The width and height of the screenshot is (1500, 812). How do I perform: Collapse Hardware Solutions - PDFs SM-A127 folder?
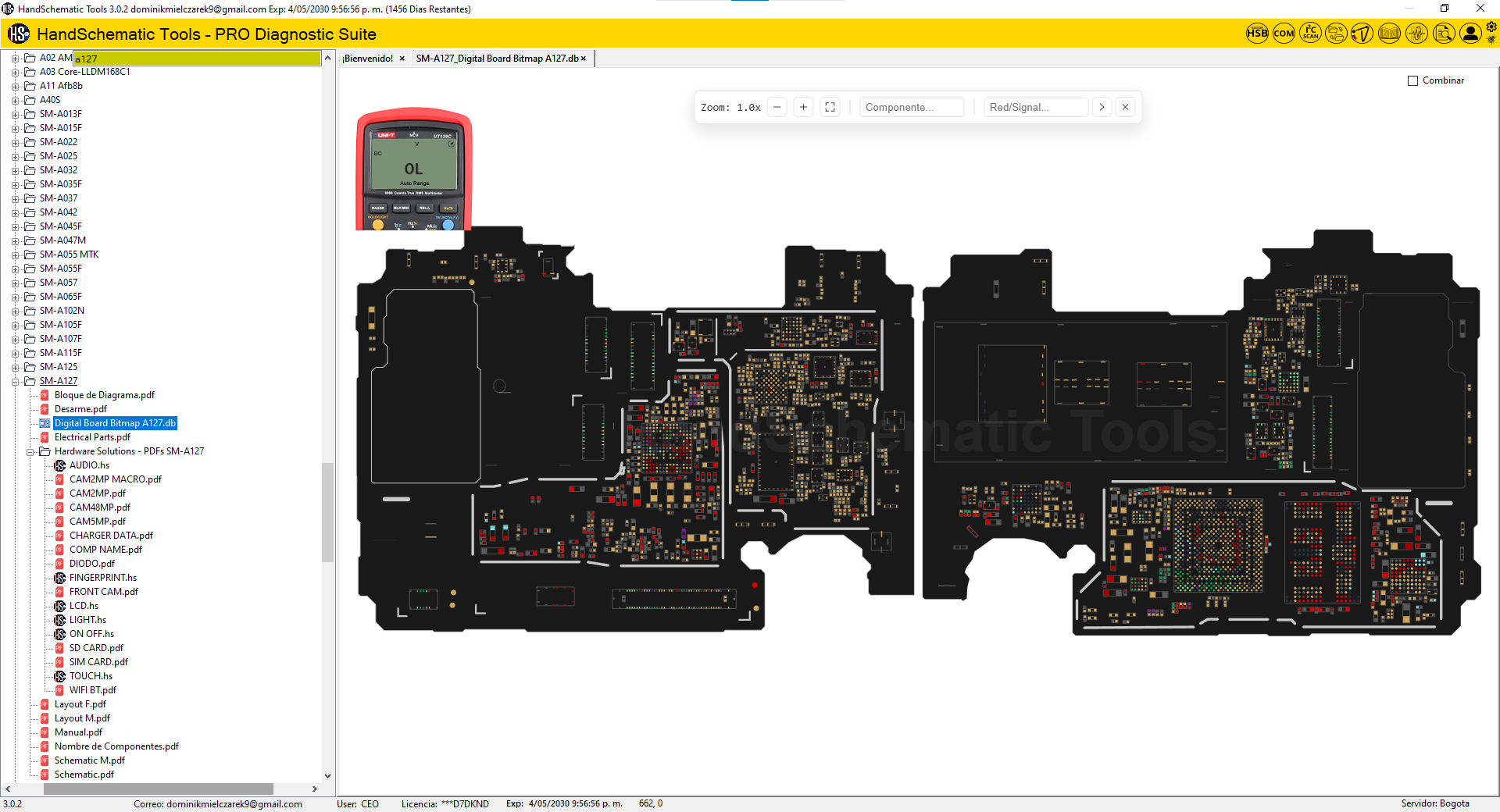(x=30, y=452)
